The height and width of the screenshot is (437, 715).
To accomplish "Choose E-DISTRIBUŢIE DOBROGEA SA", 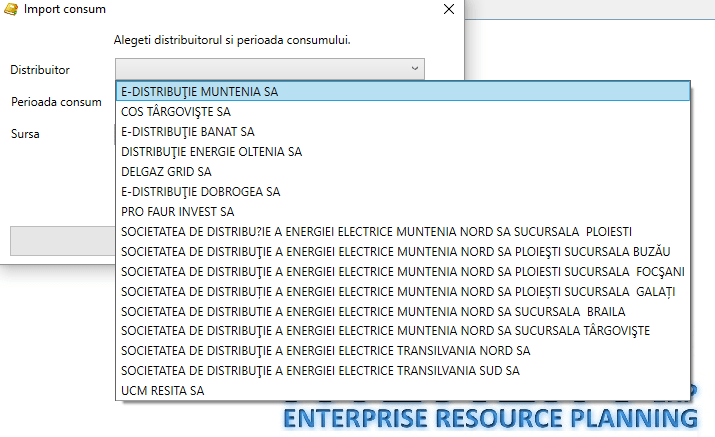I will point(403,192).
